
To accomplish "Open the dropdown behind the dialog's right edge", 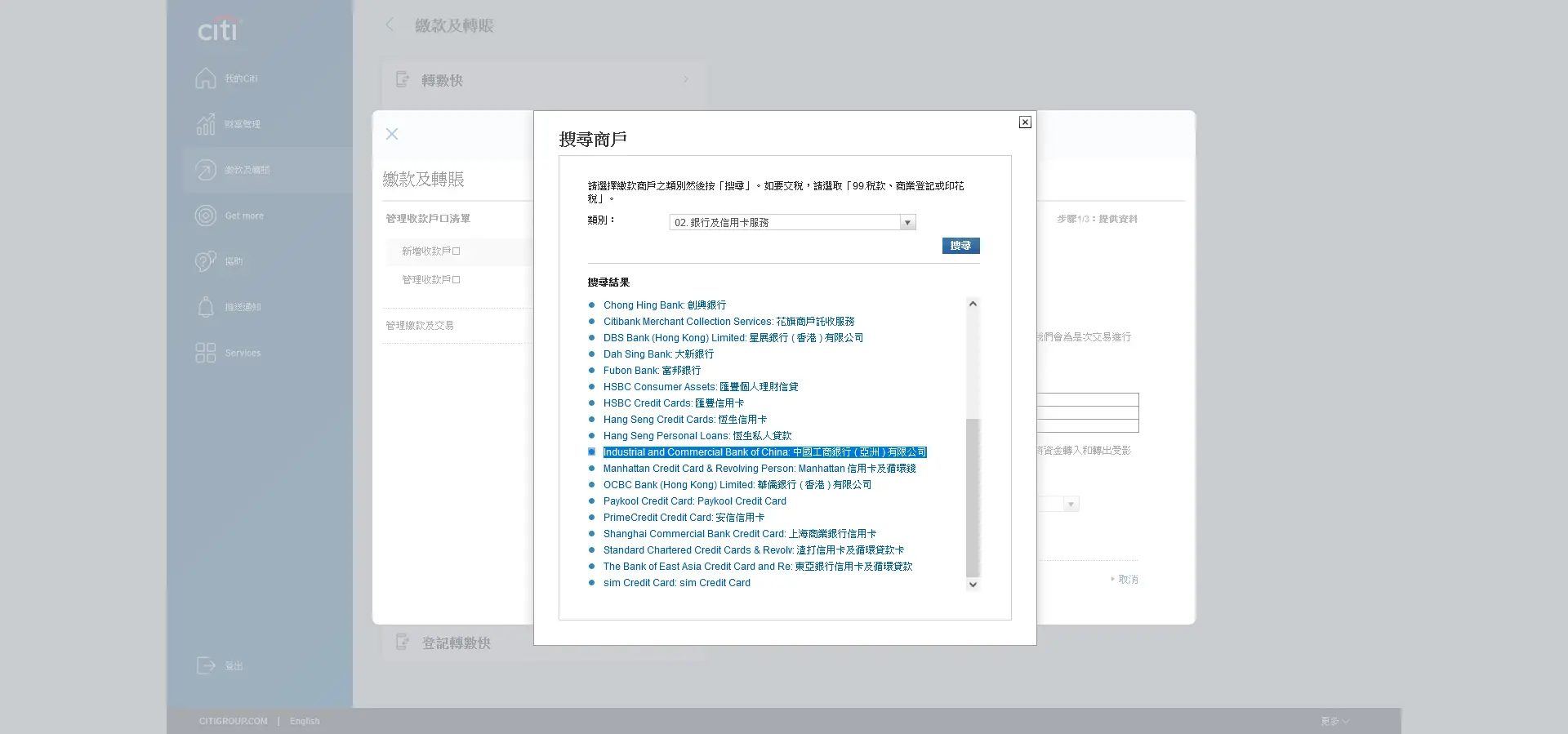I will coord(1071,505).
